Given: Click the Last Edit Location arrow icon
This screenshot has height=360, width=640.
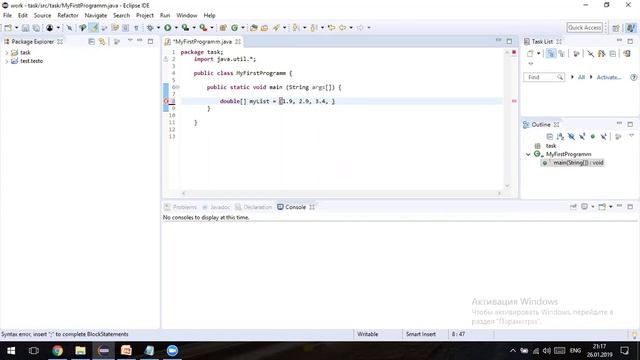Looking at the screenshot, I should click(331, 28).
